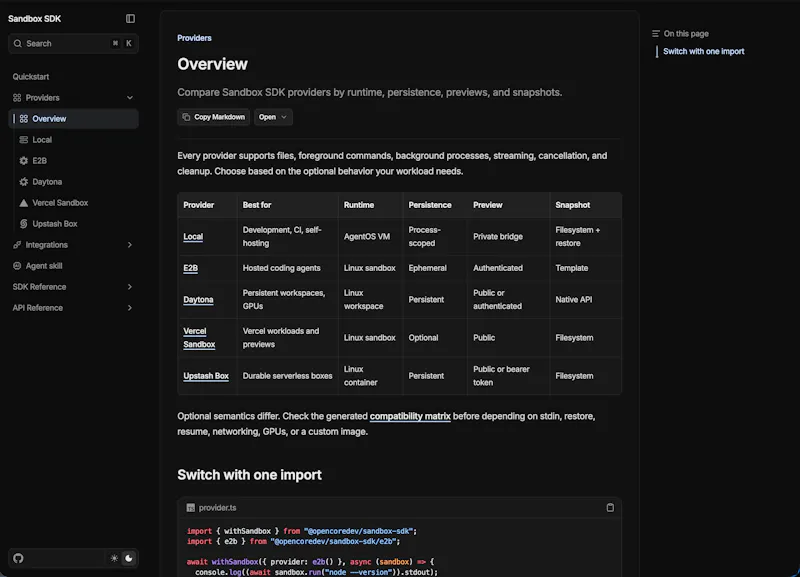Image resolution: width=800 pixels, height=577 pixels.
Task: Click the Durable serverless boxes cell
Action: [287, 376]
